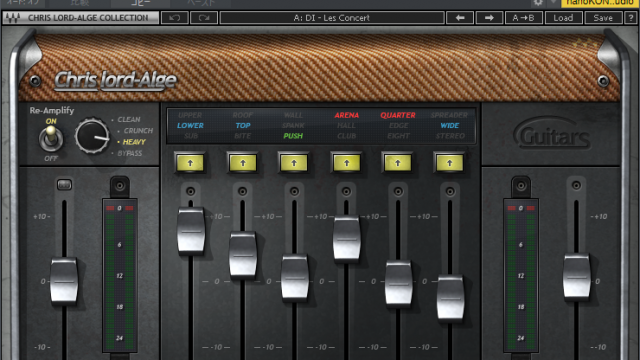Click yellow arrow button under ARENA reverb mode
Viewport: 640px width, 360px height.
(347, 163)
